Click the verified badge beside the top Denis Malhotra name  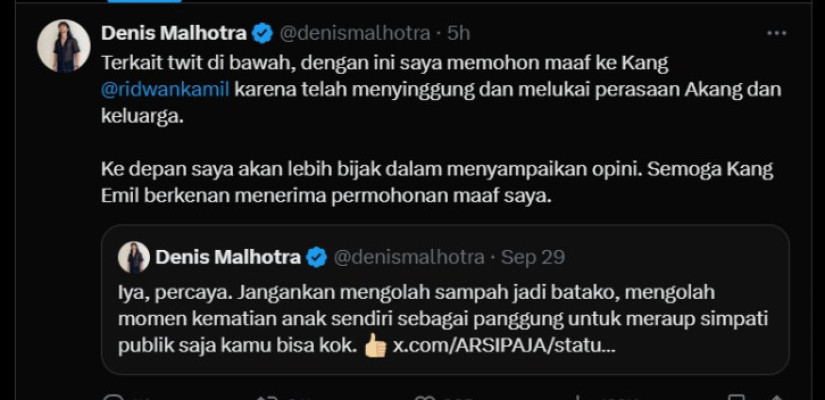pos(262,33)
